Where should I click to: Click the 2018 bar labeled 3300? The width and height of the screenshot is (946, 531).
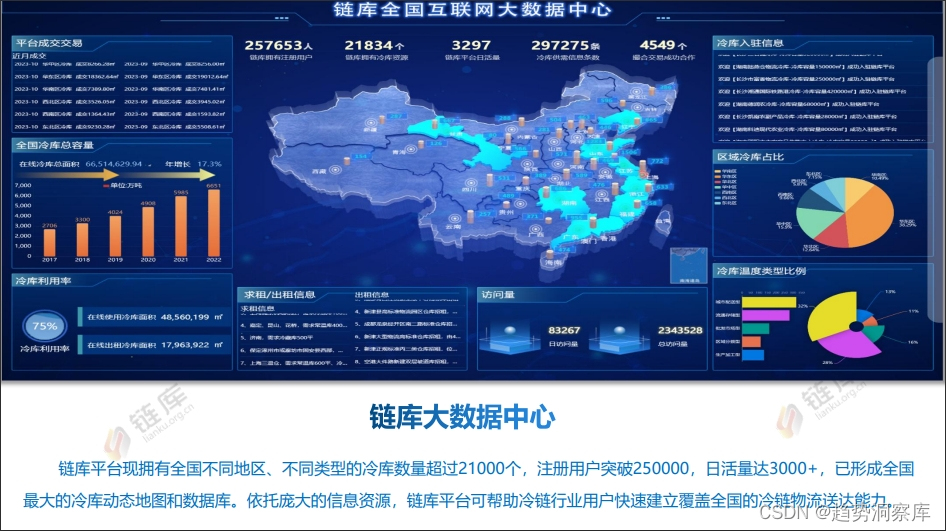coord(82,239)
